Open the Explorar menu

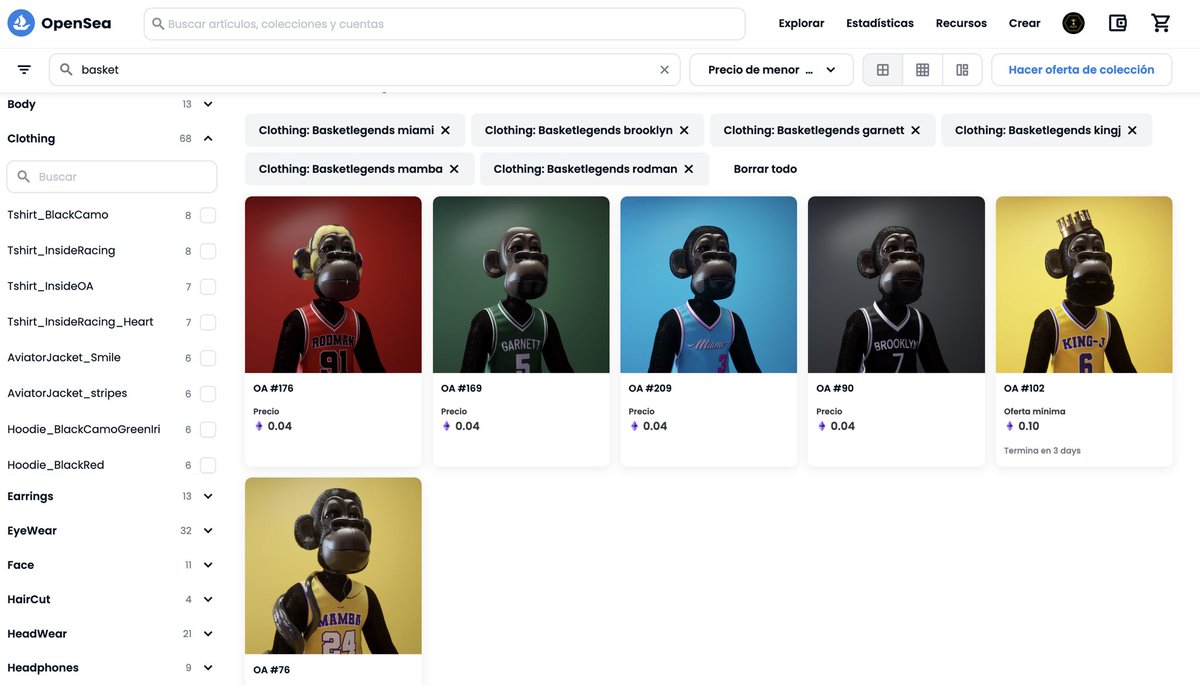click(x=801, y=23)
